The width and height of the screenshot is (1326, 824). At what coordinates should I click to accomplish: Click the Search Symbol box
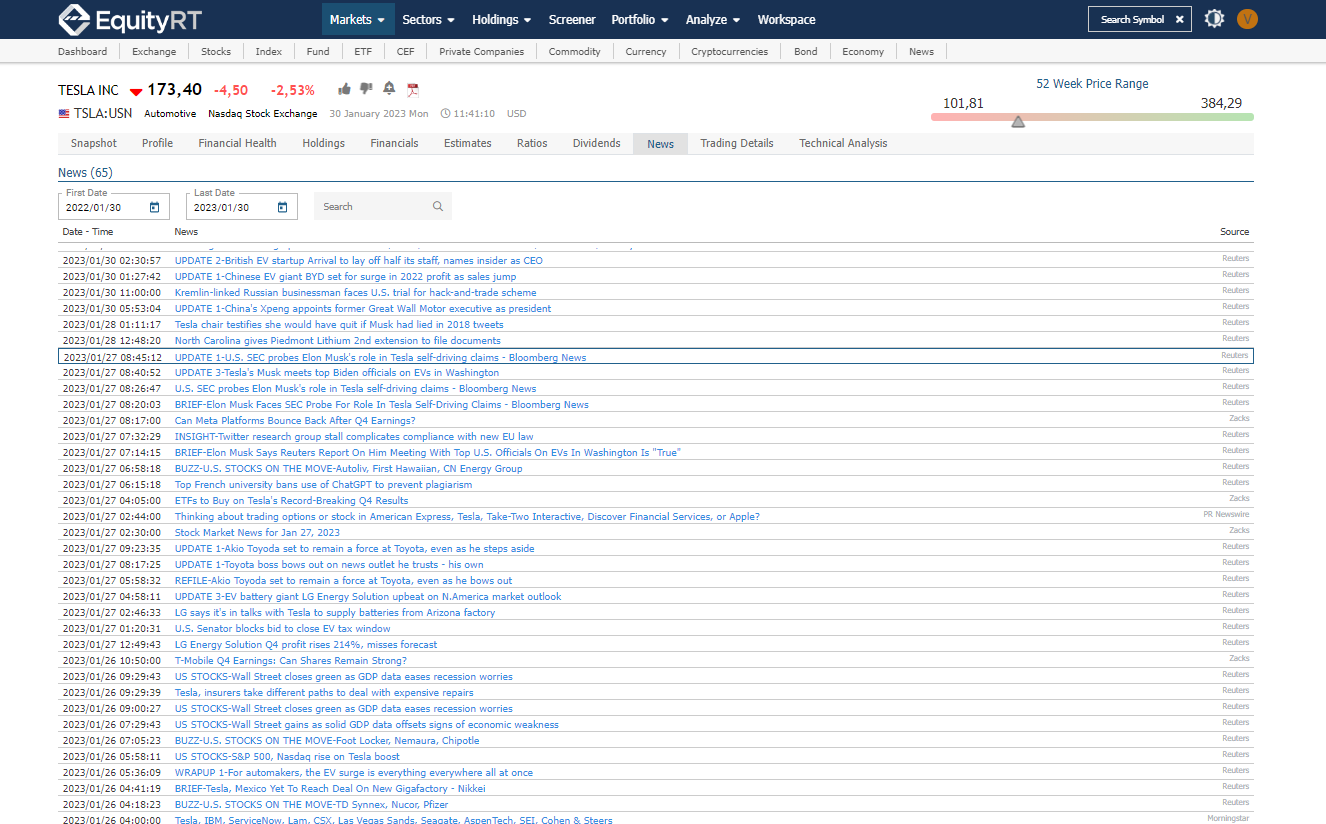(1140, 19)
